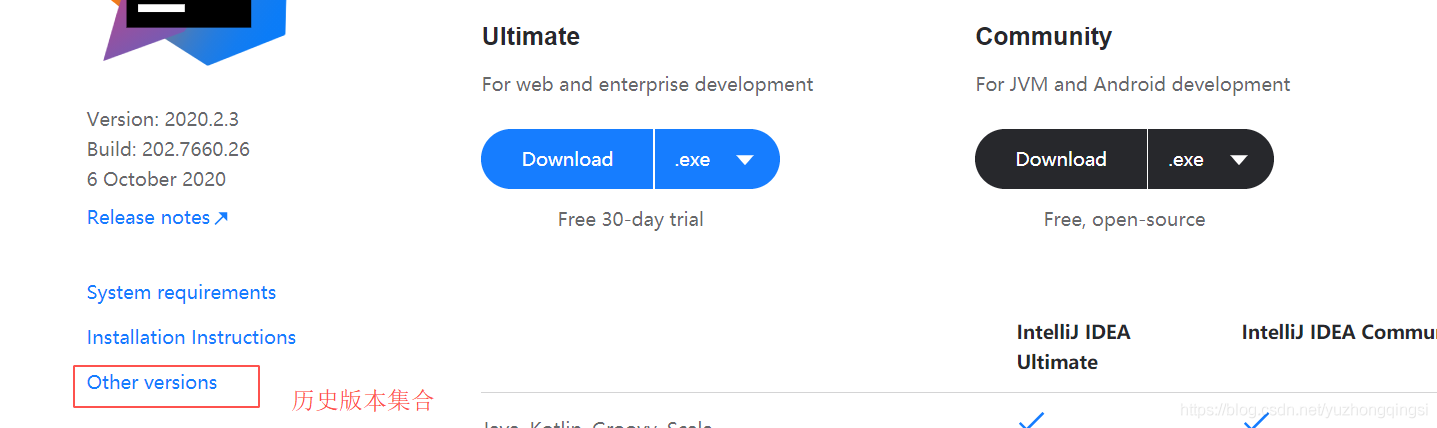The width and height of the screenshot is (1437, 428).
Task: Download the Community edition
Action: tap(1061, 159)
